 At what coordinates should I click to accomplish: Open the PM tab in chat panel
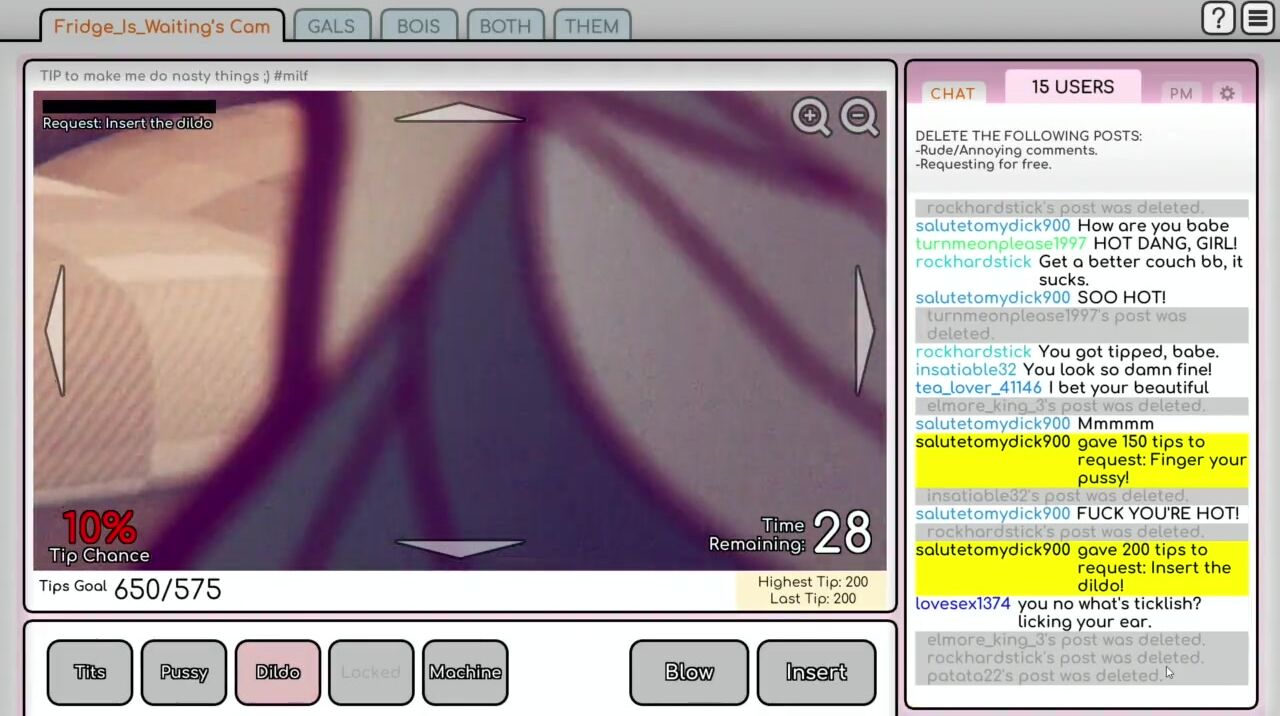pyautogui.click(x=1181, y=93)
